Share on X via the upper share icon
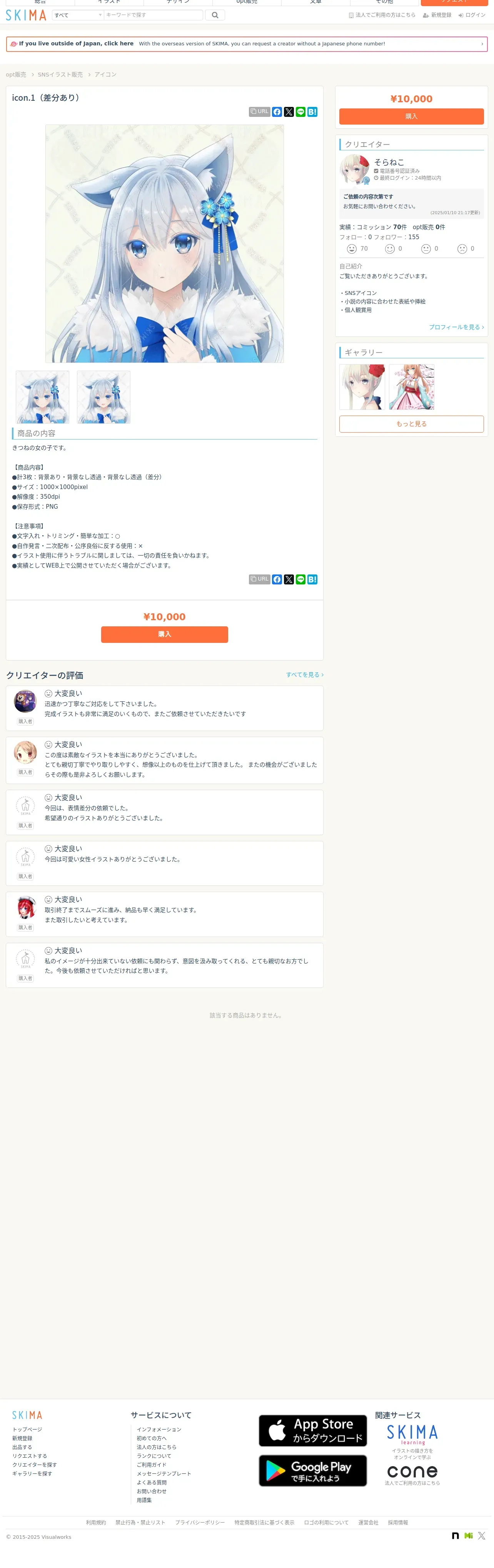This screenshot has height=1568, width=494. pos(289,112)
